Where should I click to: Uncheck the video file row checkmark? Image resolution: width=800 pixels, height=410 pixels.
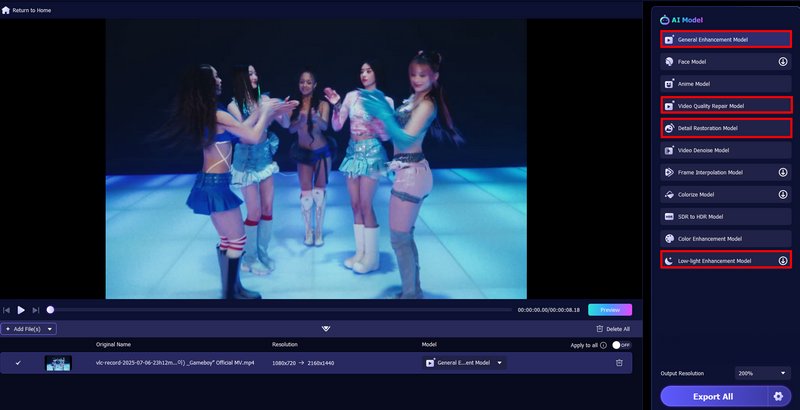point(18,363)
